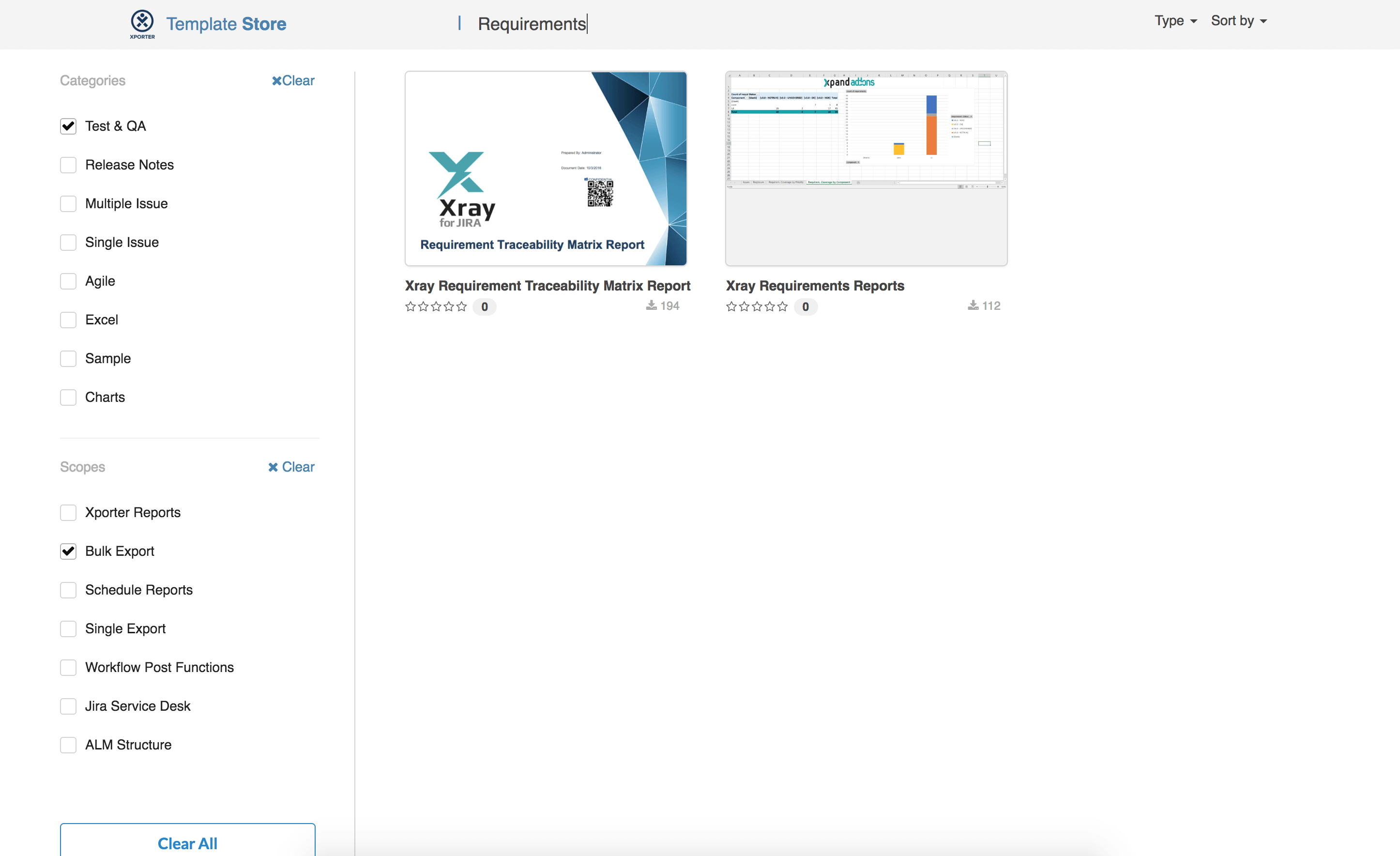Open the Type dropdown
Viewport: 1400px width, 856px height.
[x=1175, y=21]
